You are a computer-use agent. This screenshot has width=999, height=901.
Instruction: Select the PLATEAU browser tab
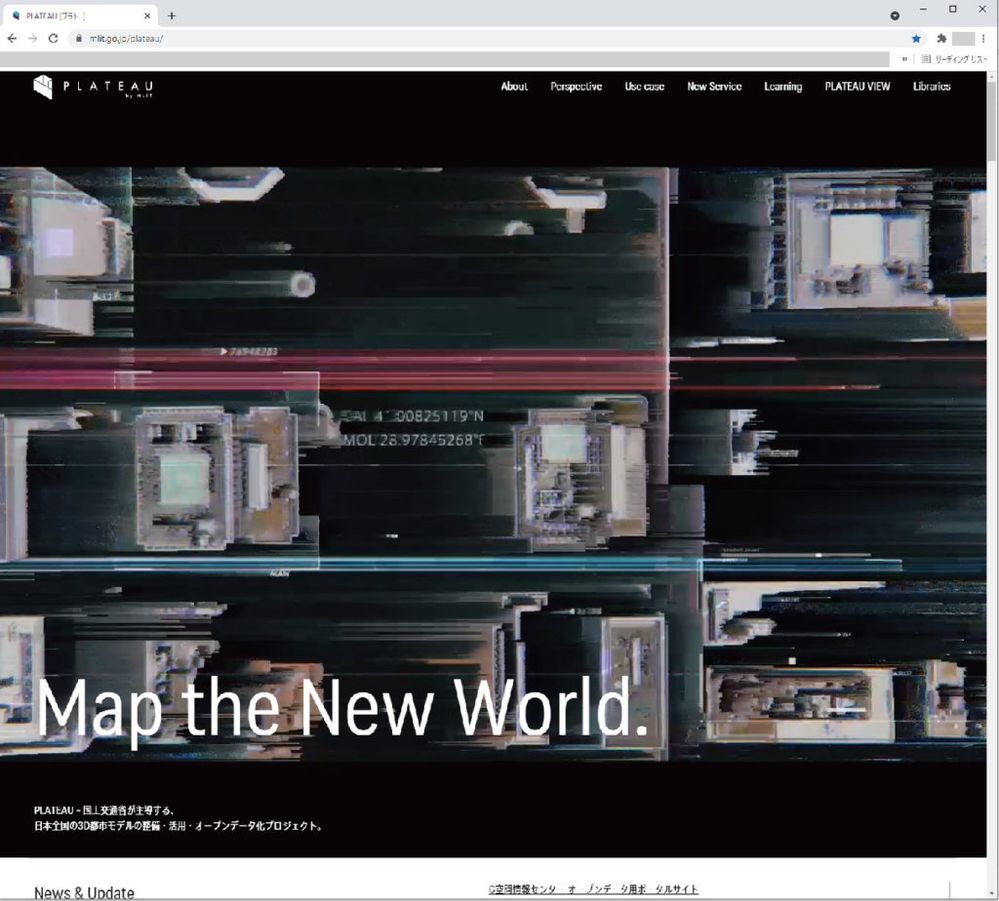[82, 16]
